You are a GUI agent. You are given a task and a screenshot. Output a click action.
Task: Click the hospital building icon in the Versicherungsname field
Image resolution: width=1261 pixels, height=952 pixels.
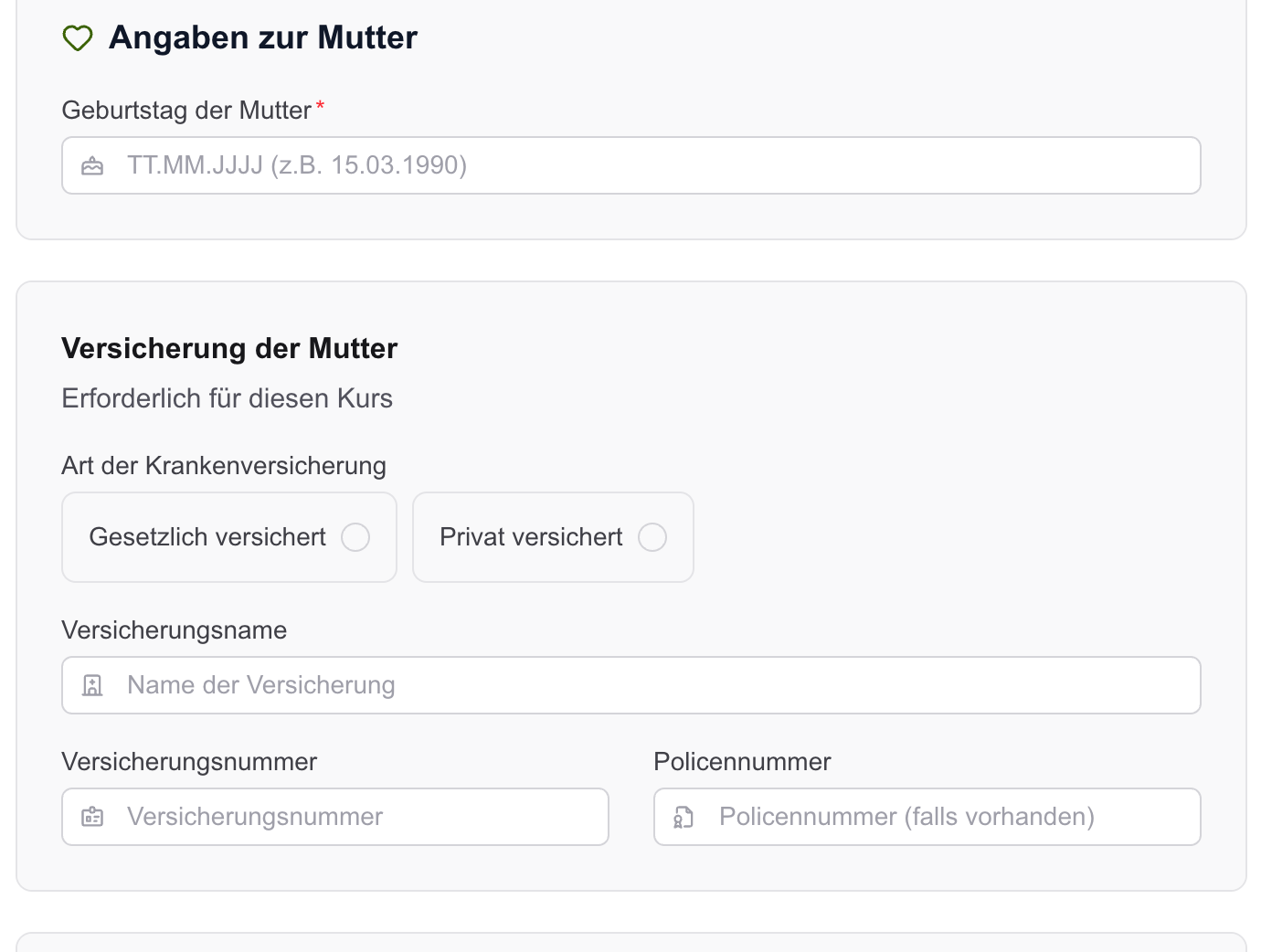92,684
